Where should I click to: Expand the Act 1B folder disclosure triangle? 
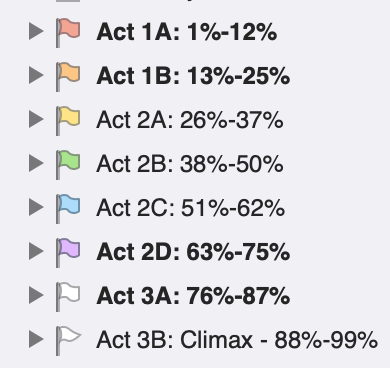36,75
